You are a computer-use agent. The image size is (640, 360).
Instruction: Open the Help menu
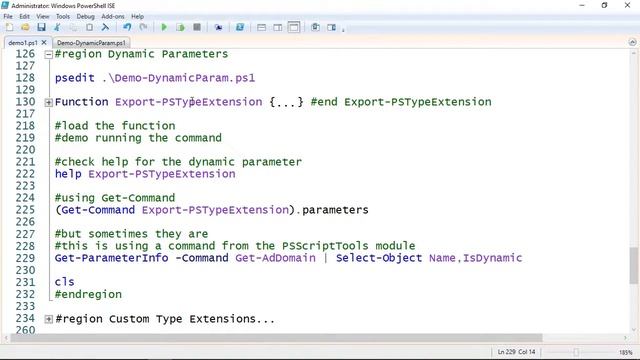[138, 16]
